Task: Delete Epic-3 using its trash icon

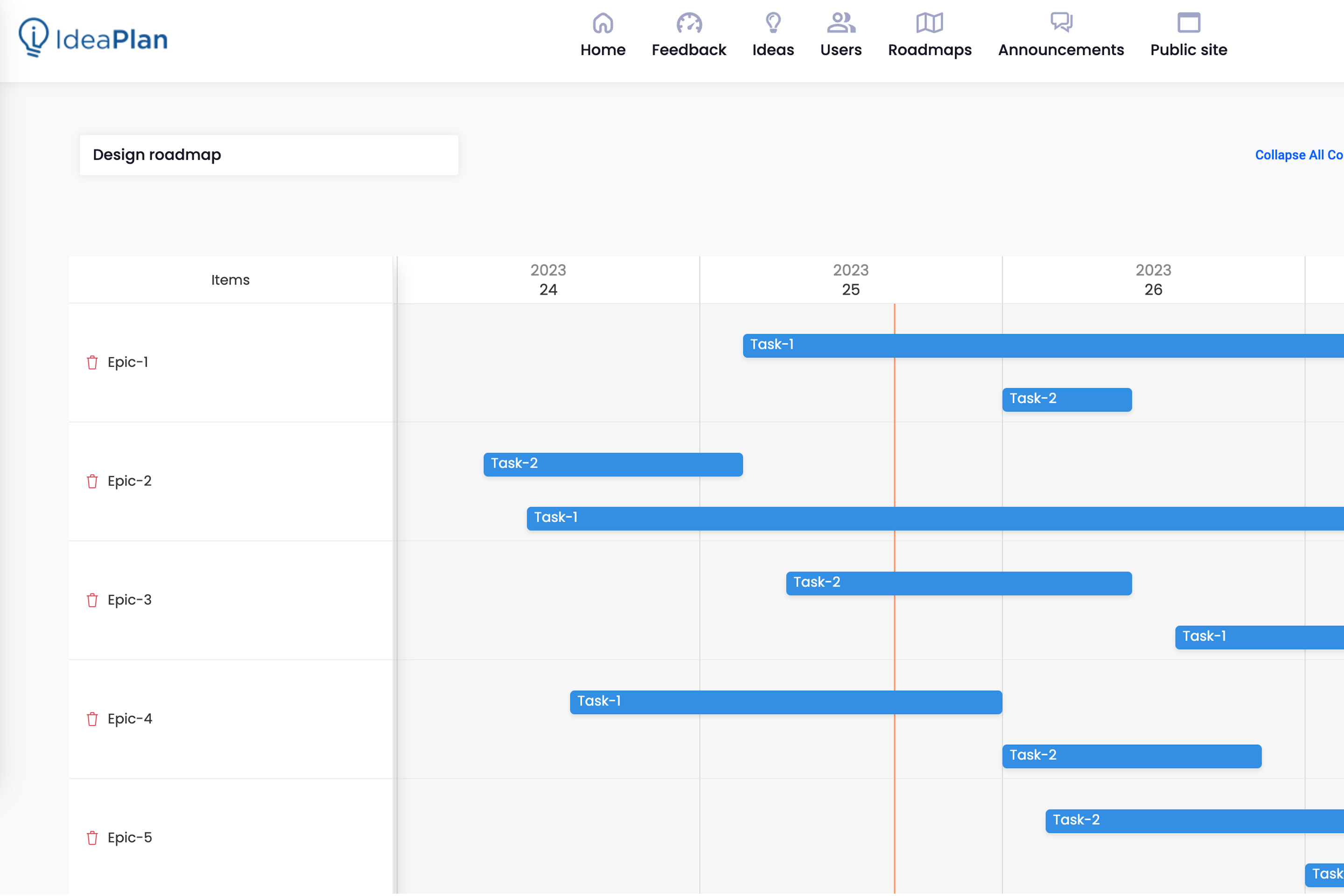Action: tap(92, 600)
